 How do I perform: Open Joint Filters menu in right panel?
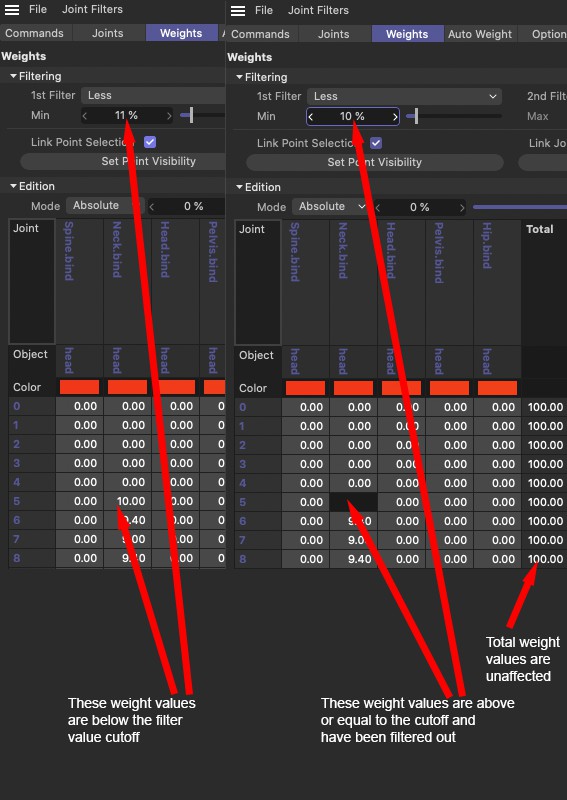(318, 10)
